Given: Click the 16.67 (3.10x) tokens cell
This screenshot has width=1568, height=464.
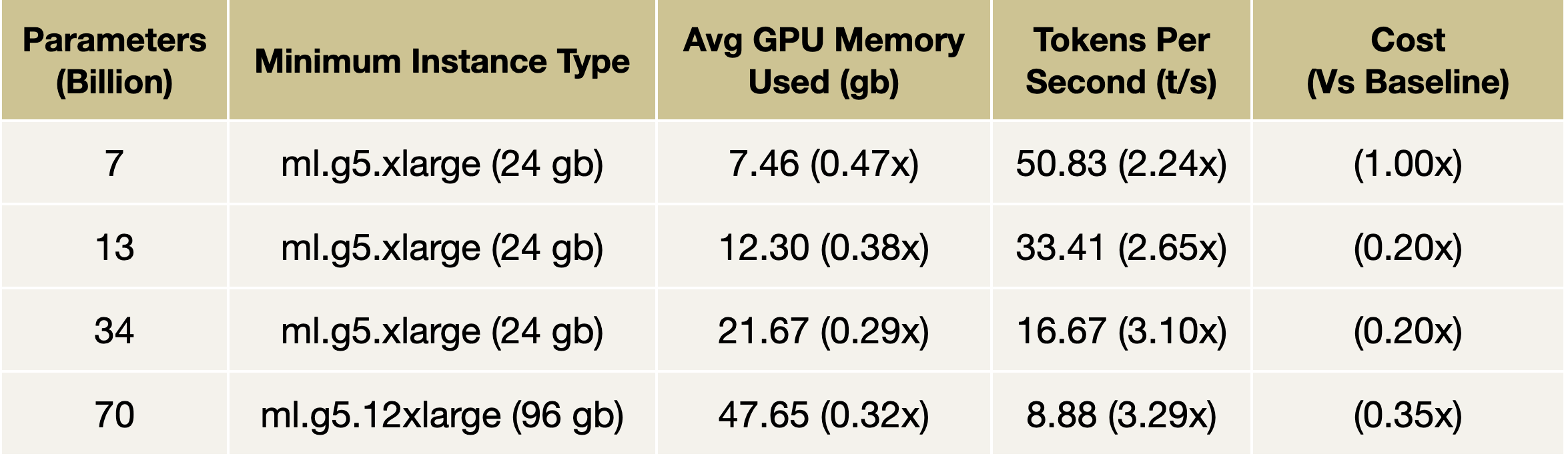Looking at the screenshot, I should pos(1121,331).
